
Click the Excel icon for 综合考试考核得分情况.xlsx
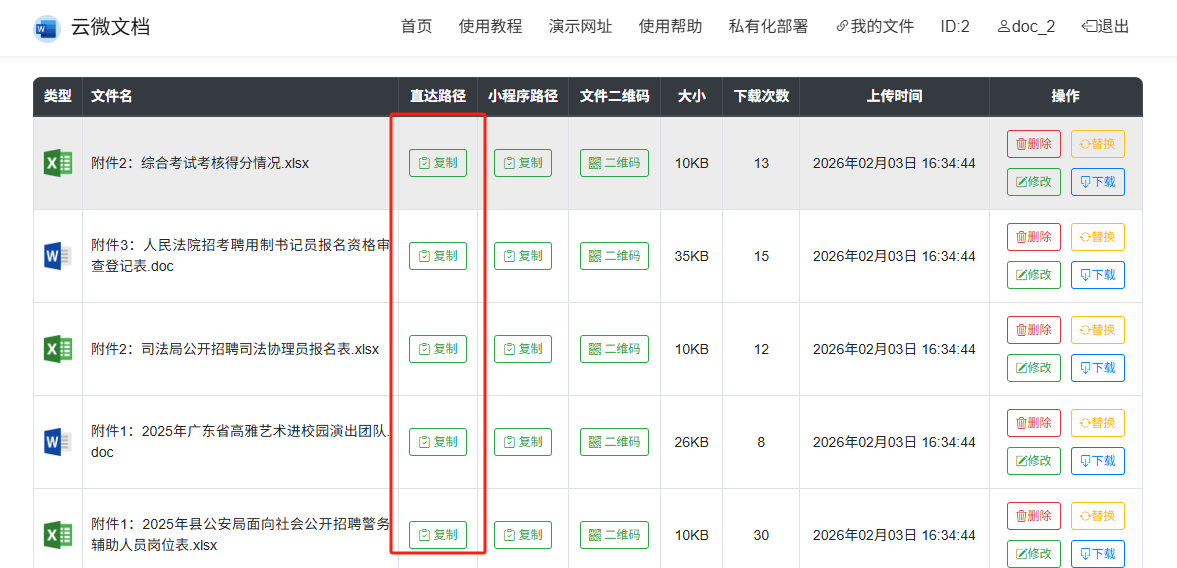click(x=58, y=163)
